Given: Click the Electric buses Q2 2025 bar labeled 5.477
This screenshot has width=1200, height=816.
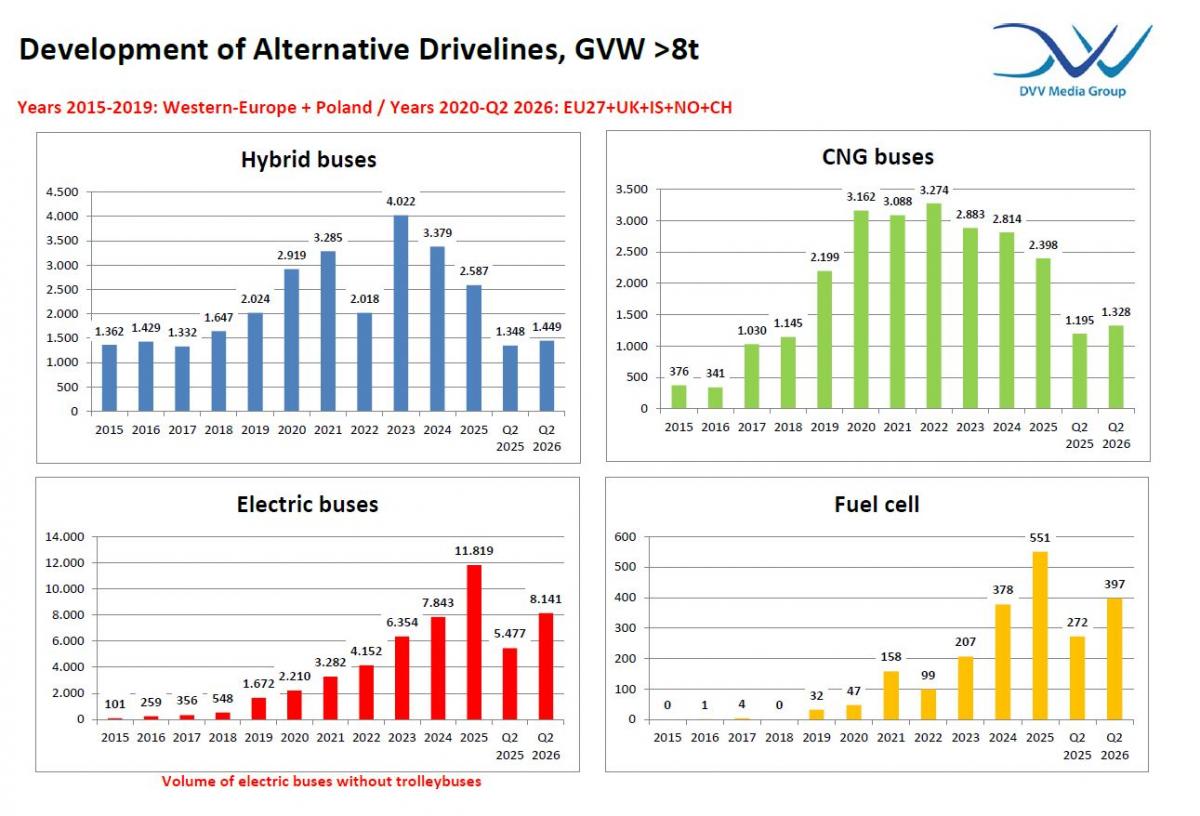Looking at the screenshot, I should coord(510,684).
